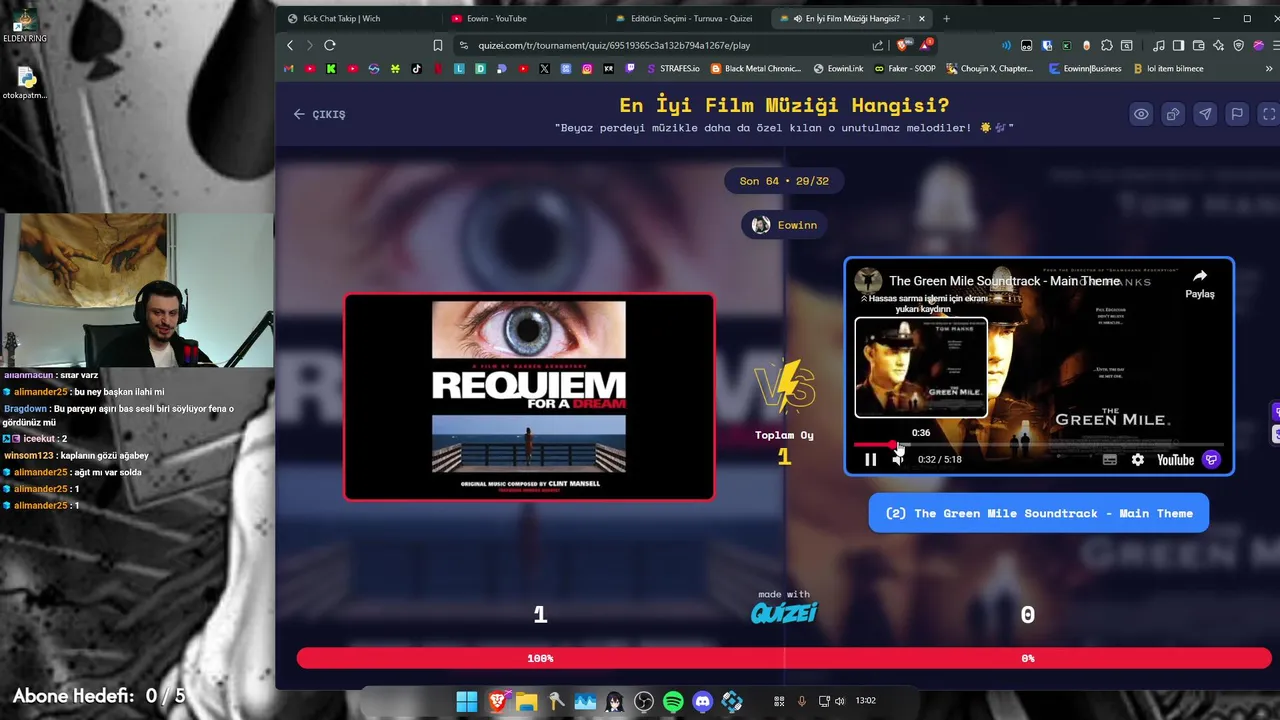
Task: Open Black Metal Chronic... bookmark
Action: [755, 69]
